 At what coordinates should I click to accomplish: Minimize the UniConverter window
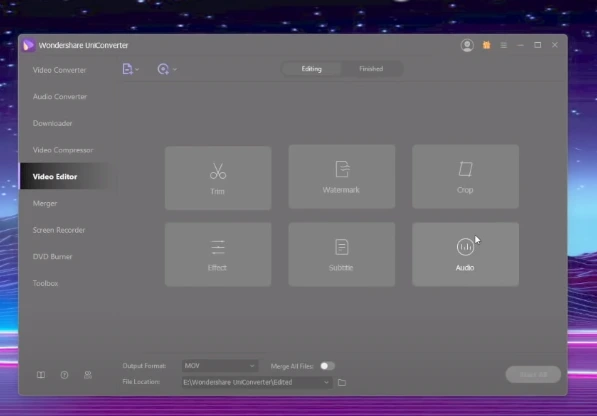[520, 45]
